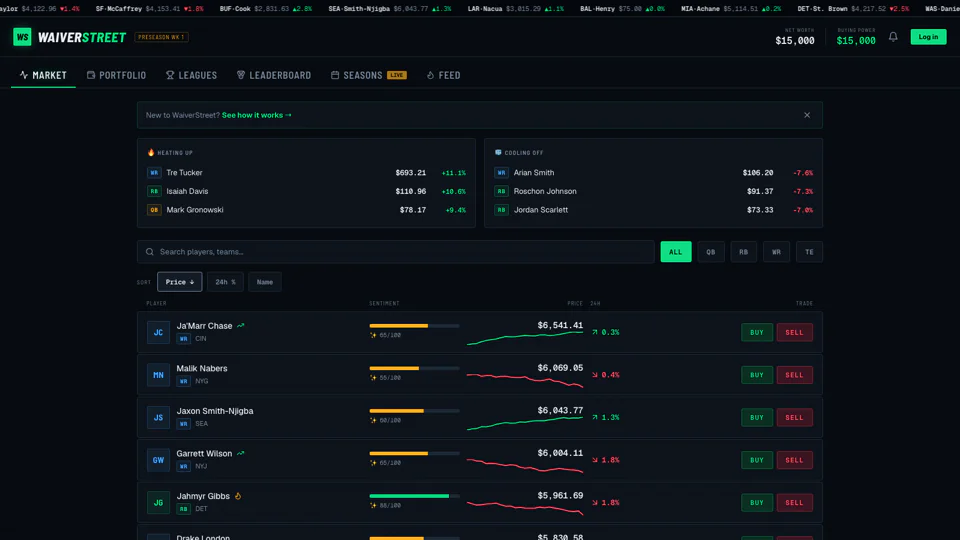Viewport: 960px width, 540px height.
Task: Buy Malik Nabers shares
Action: pyautogui.click(x=757, y=375)
